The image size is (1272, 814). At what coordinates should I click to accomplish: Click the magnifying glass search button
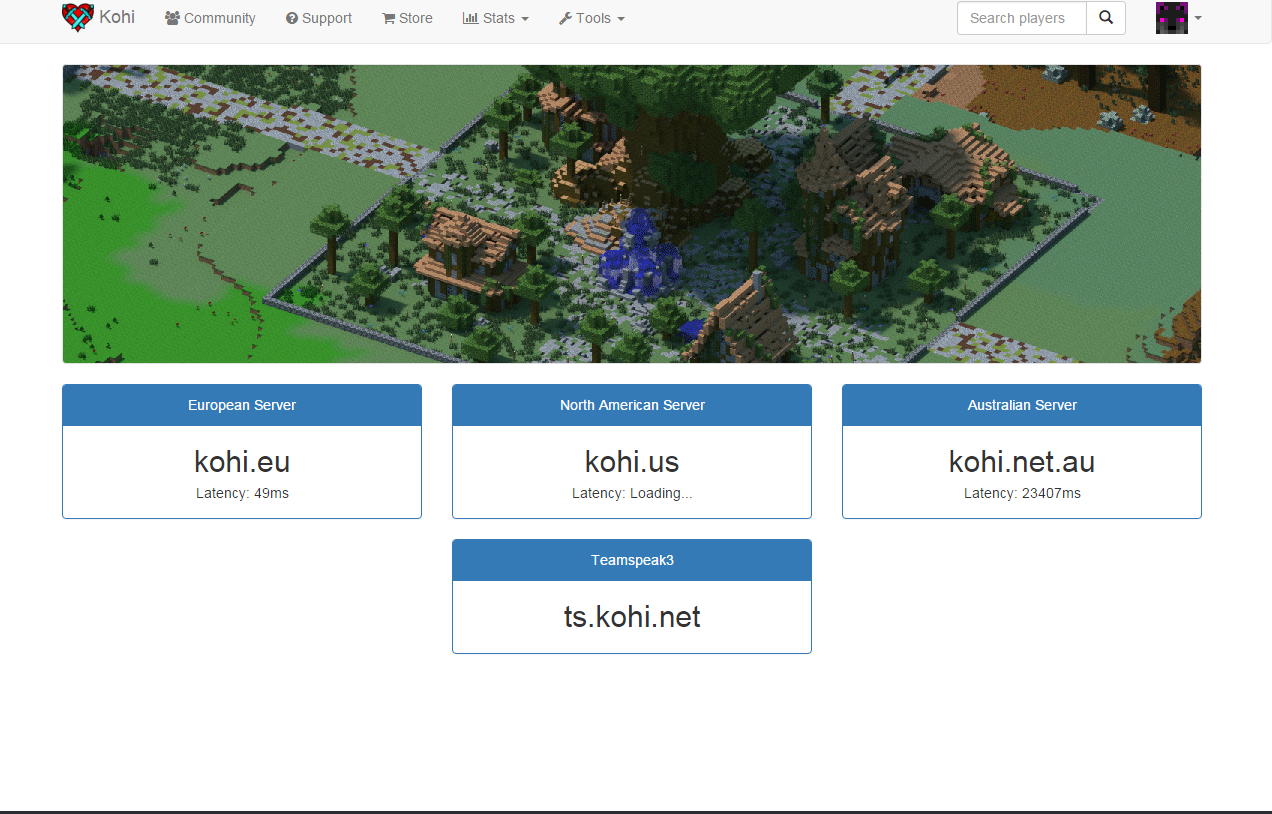pos(1106,18)
